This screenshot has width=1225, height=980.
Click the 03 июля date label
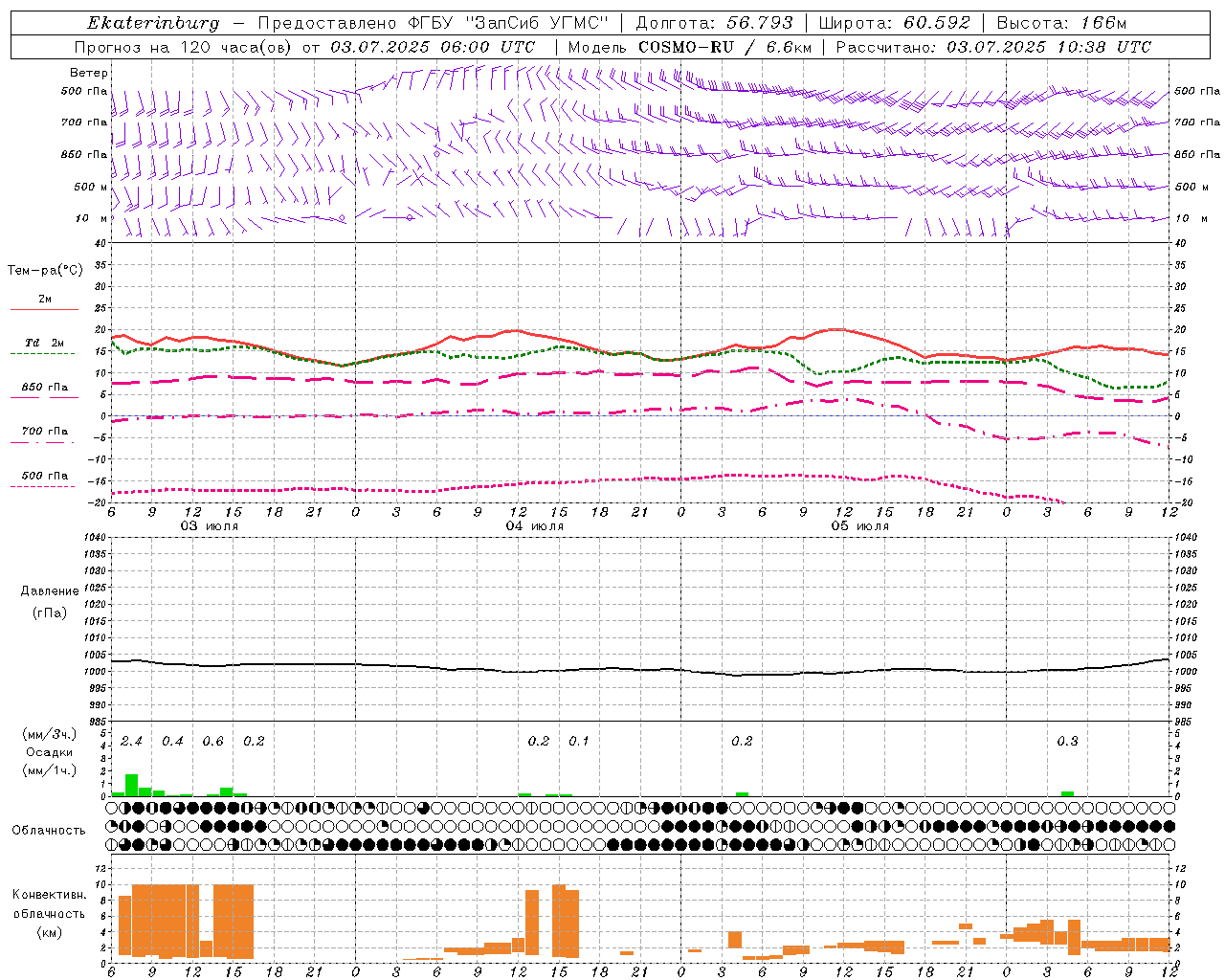210,526
